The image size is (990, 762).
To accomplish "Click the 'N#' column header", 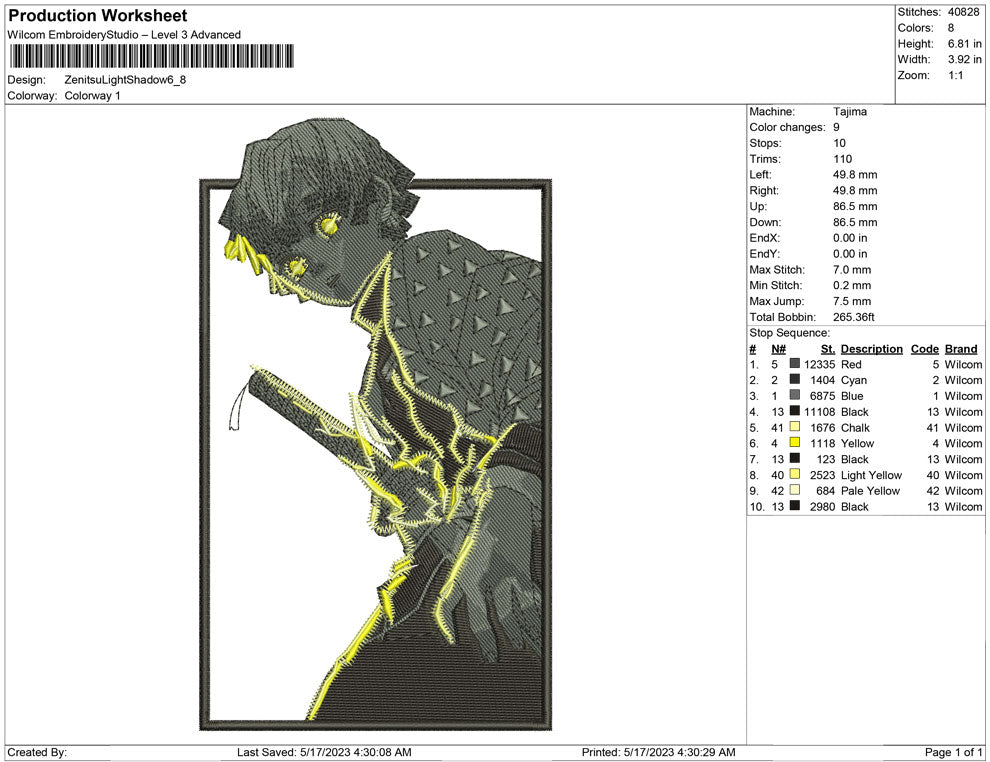I will pyautogui.click(x=778, y=349).
